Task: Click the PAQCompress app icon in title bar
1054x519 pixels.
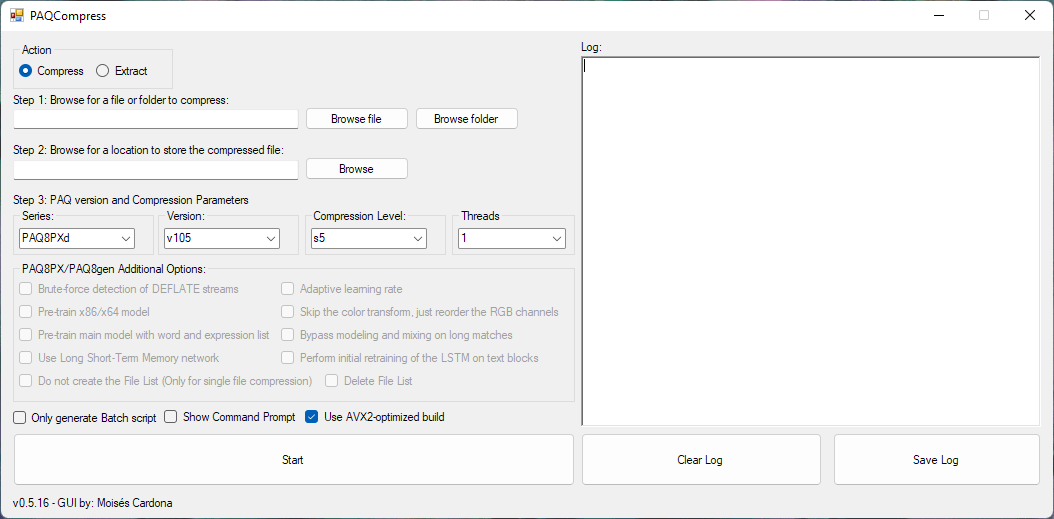Action: tap(17, 15)
